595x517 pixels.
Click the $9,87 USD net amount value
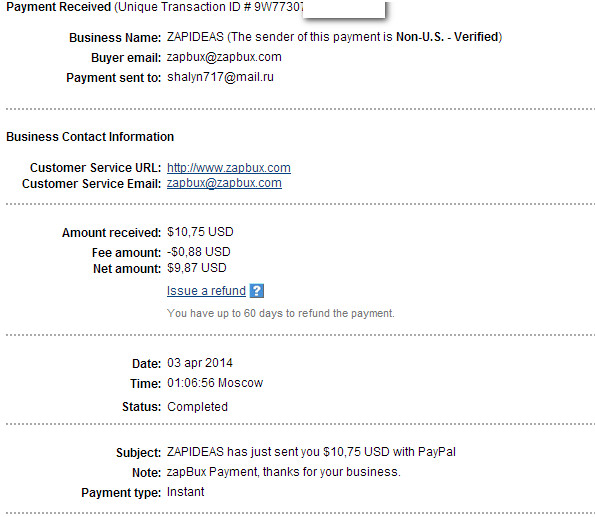coord(197,268)
